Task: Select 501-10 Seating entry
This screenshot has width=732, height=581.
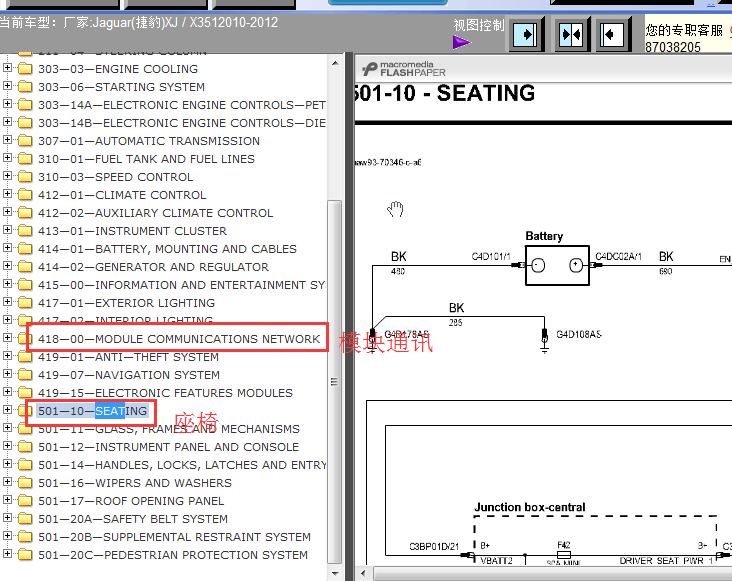Action: 92,411
